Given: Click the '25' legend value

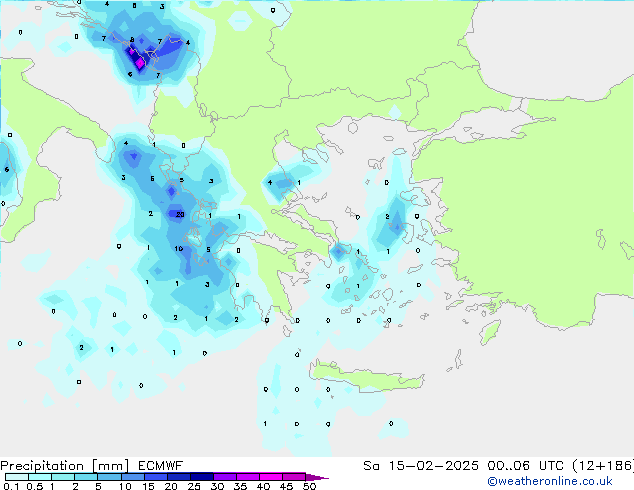Looking at the screenshot, I should (x=194, y=486).
